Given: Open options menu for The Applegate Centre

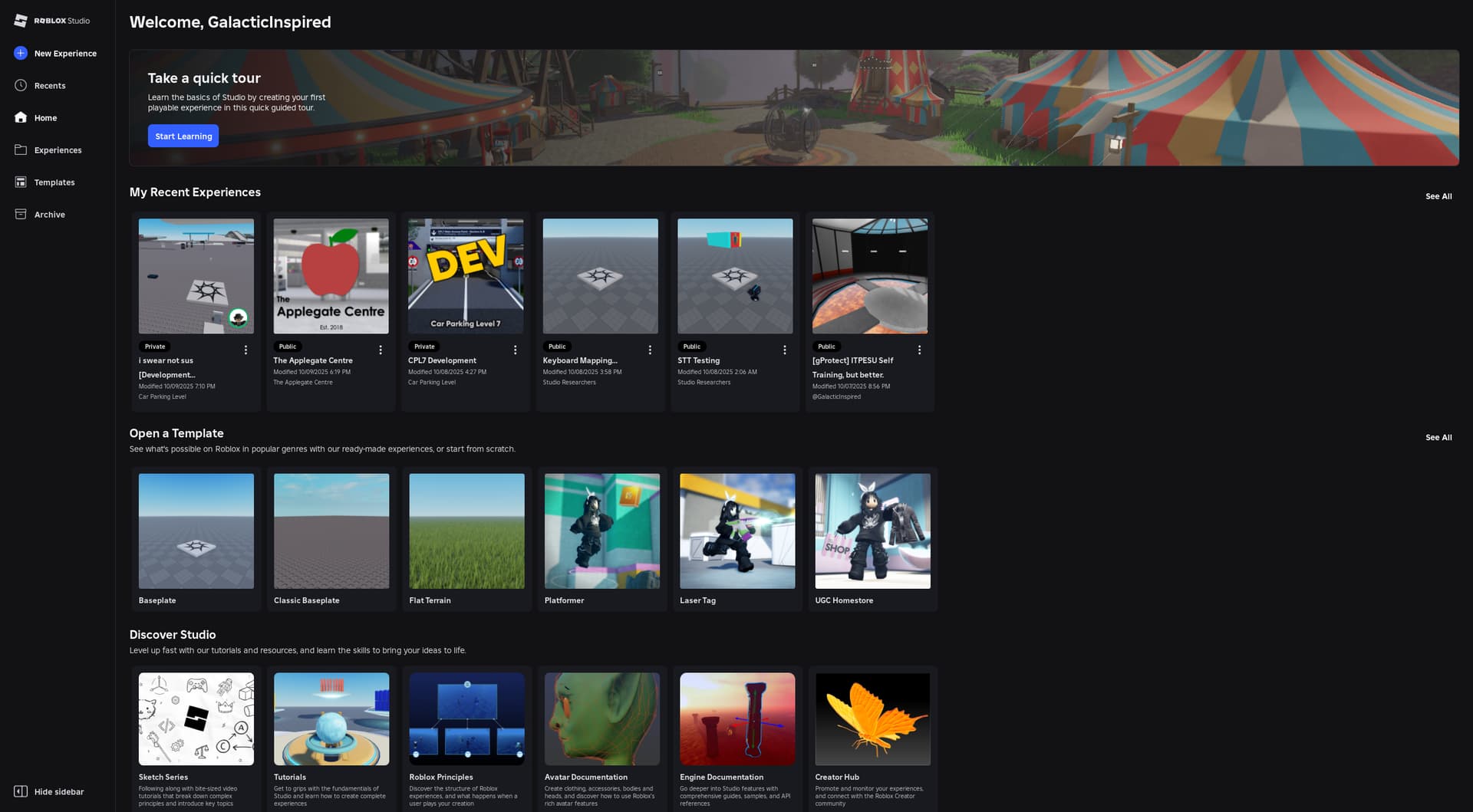Looking at the screenshot, I should (380, 349).
